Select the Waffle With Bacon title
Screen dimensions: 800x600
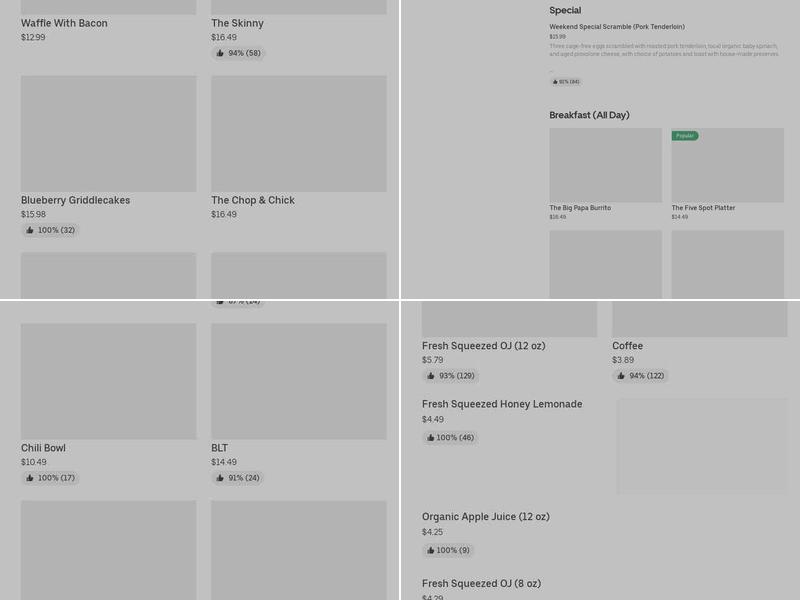point(64,23)
